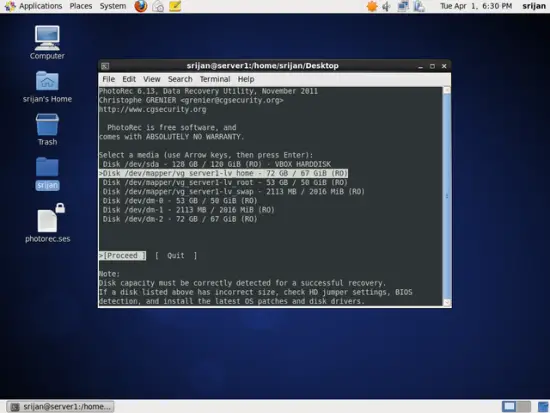Click the terminal scrollbar down arrow

(x=447, y=302)
